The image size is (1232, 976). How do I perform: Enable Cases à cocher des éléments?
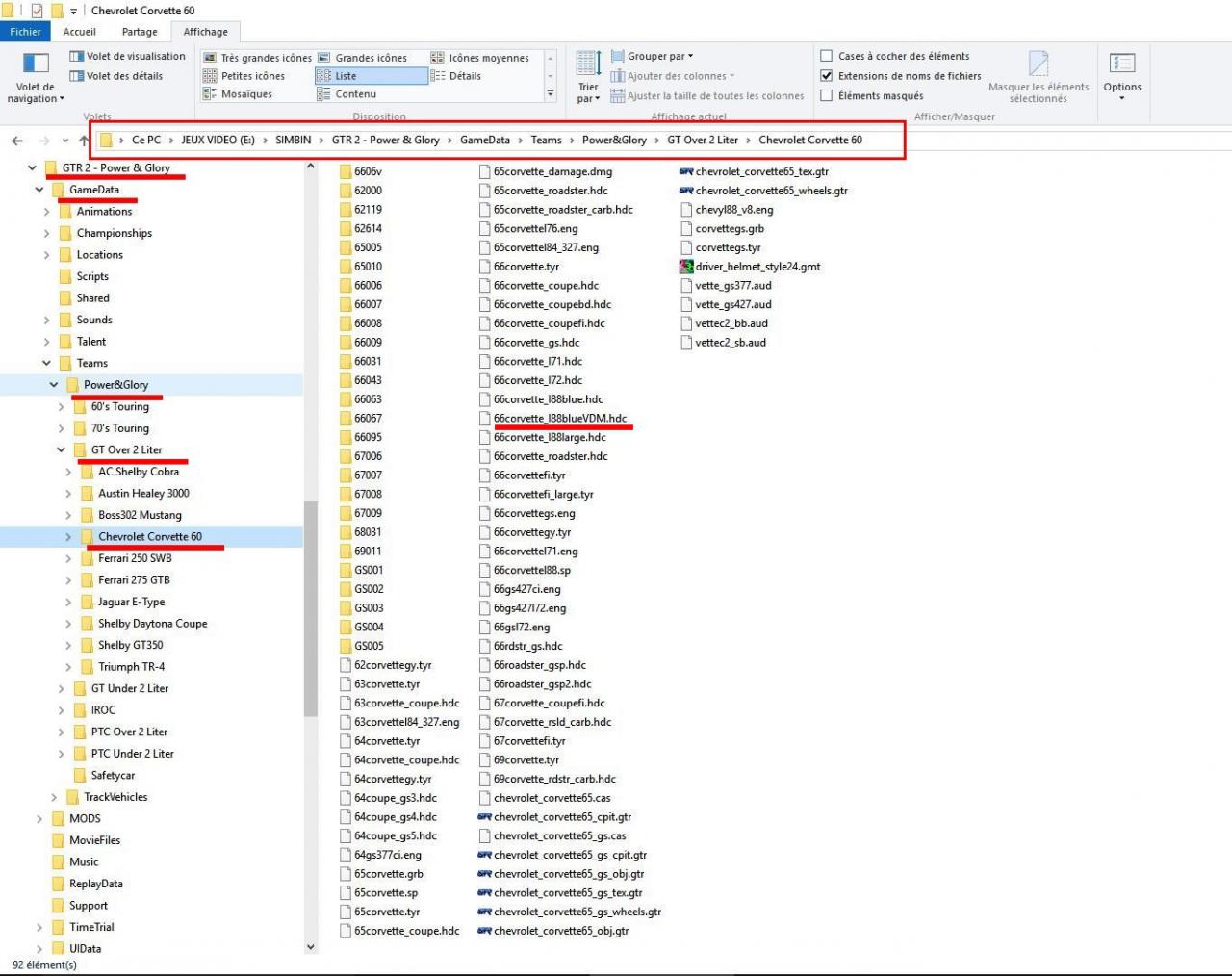coord(826,56)
